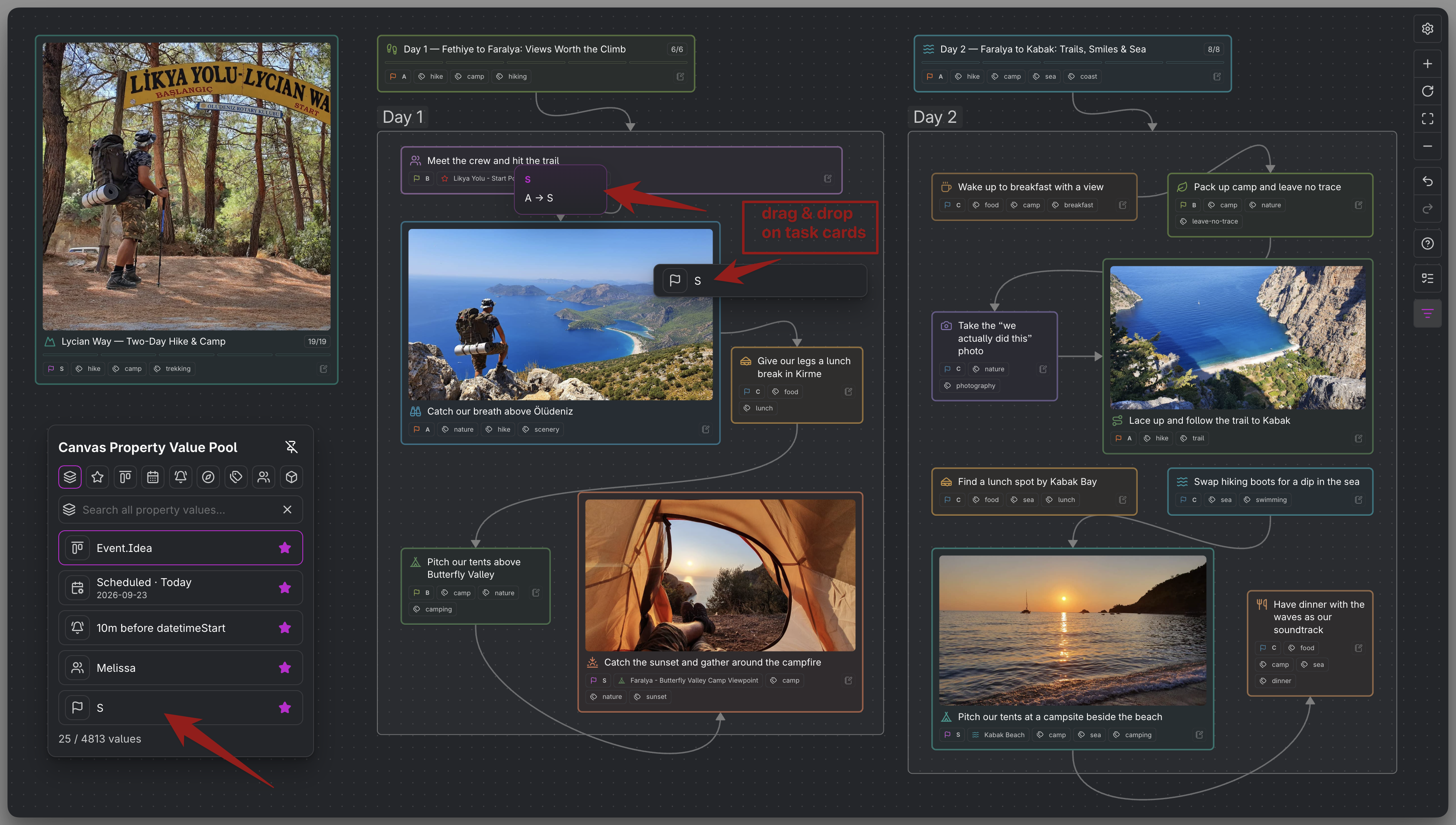Viewport: 1456px width, 825px height.
Task: Open edit icon on Day 2 header card
Action: [1217, 77]
